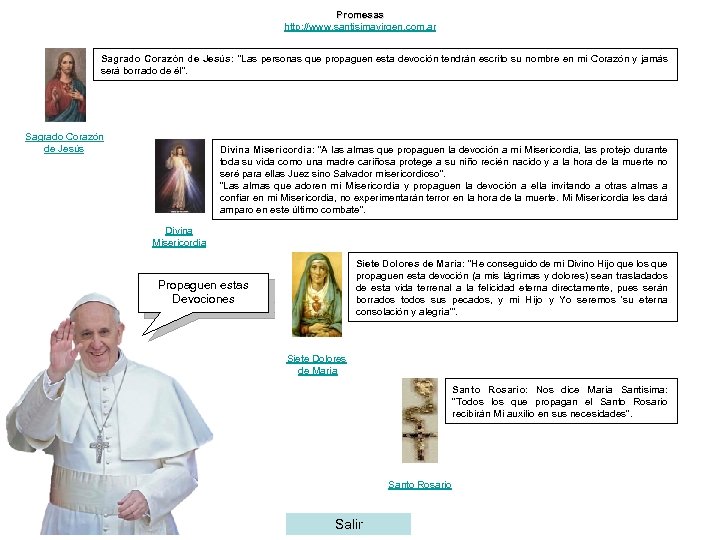Click the Divina Misericordia promise text box
The height and width of the screenshot is (540, 720).
[444, 180]
